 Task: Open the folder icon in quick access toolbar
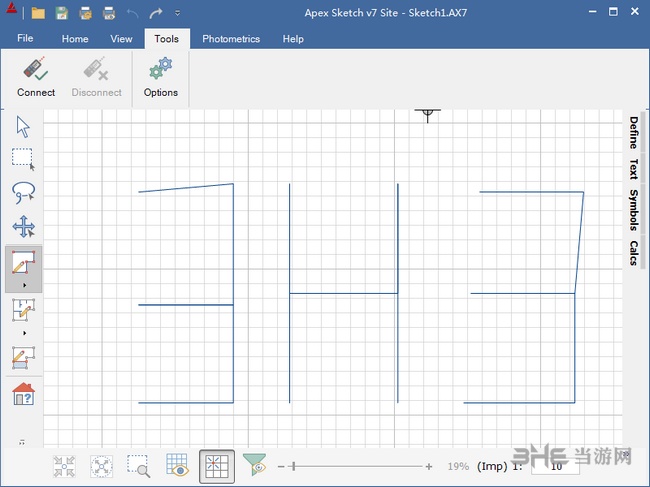point(38,13)
